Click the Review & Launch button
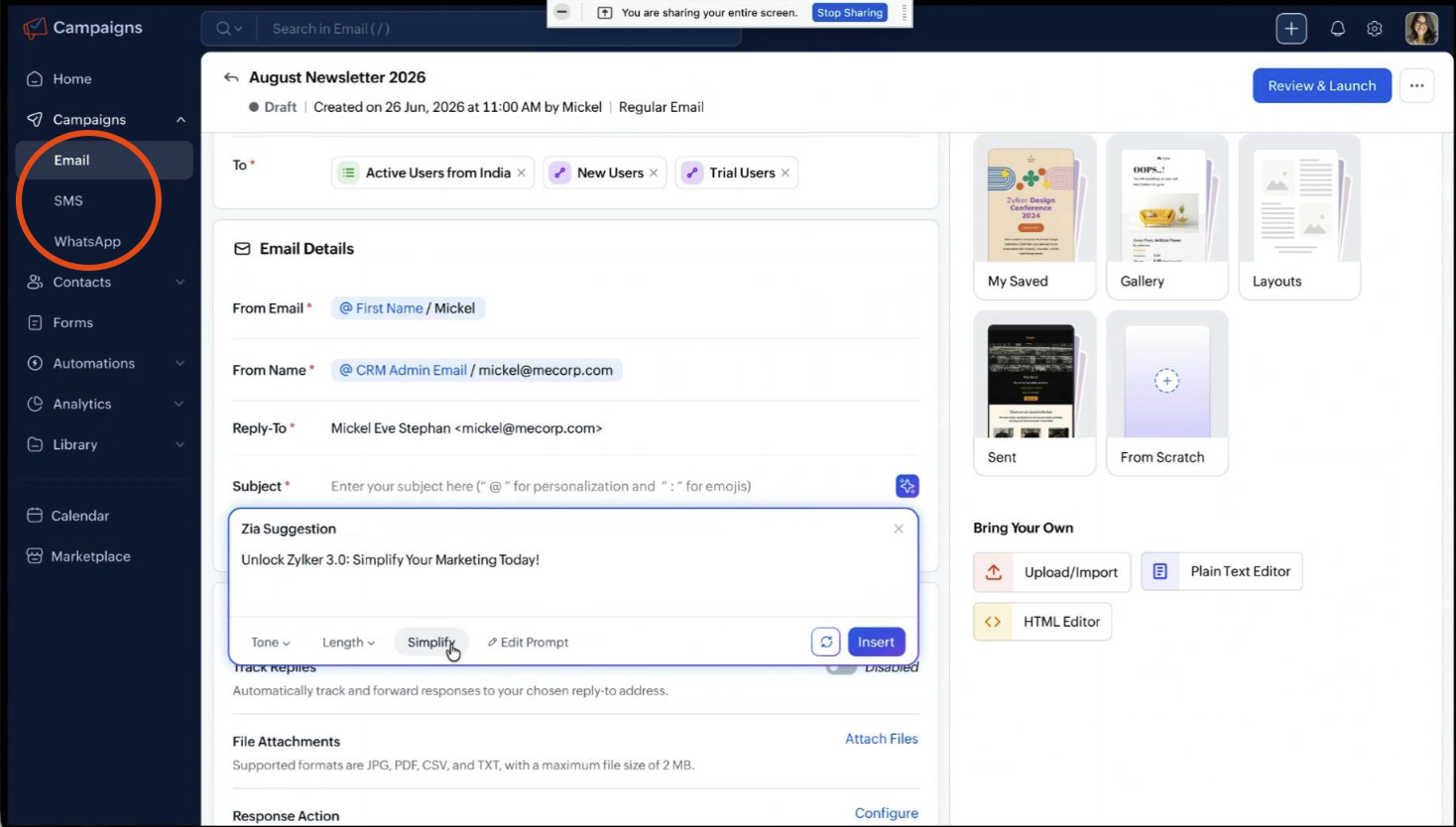This screenshot has height=827, width=1456. click(1322, 86)
